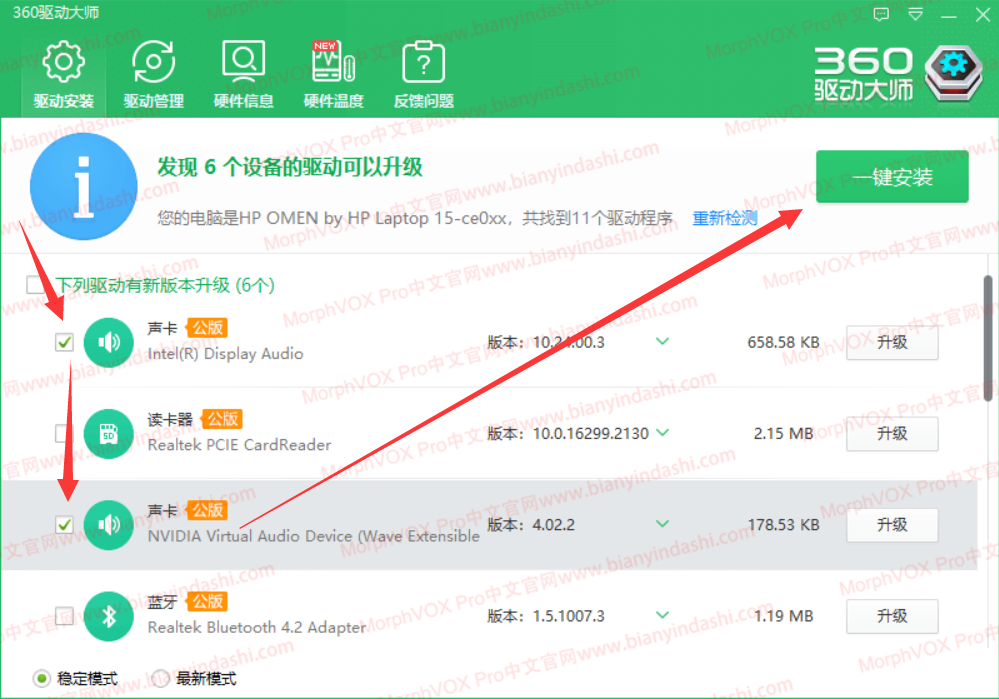The image size is (999, 699).
Task: Click the NVIDIA Virtual Audio Device name
Action: tap(313, 537)
